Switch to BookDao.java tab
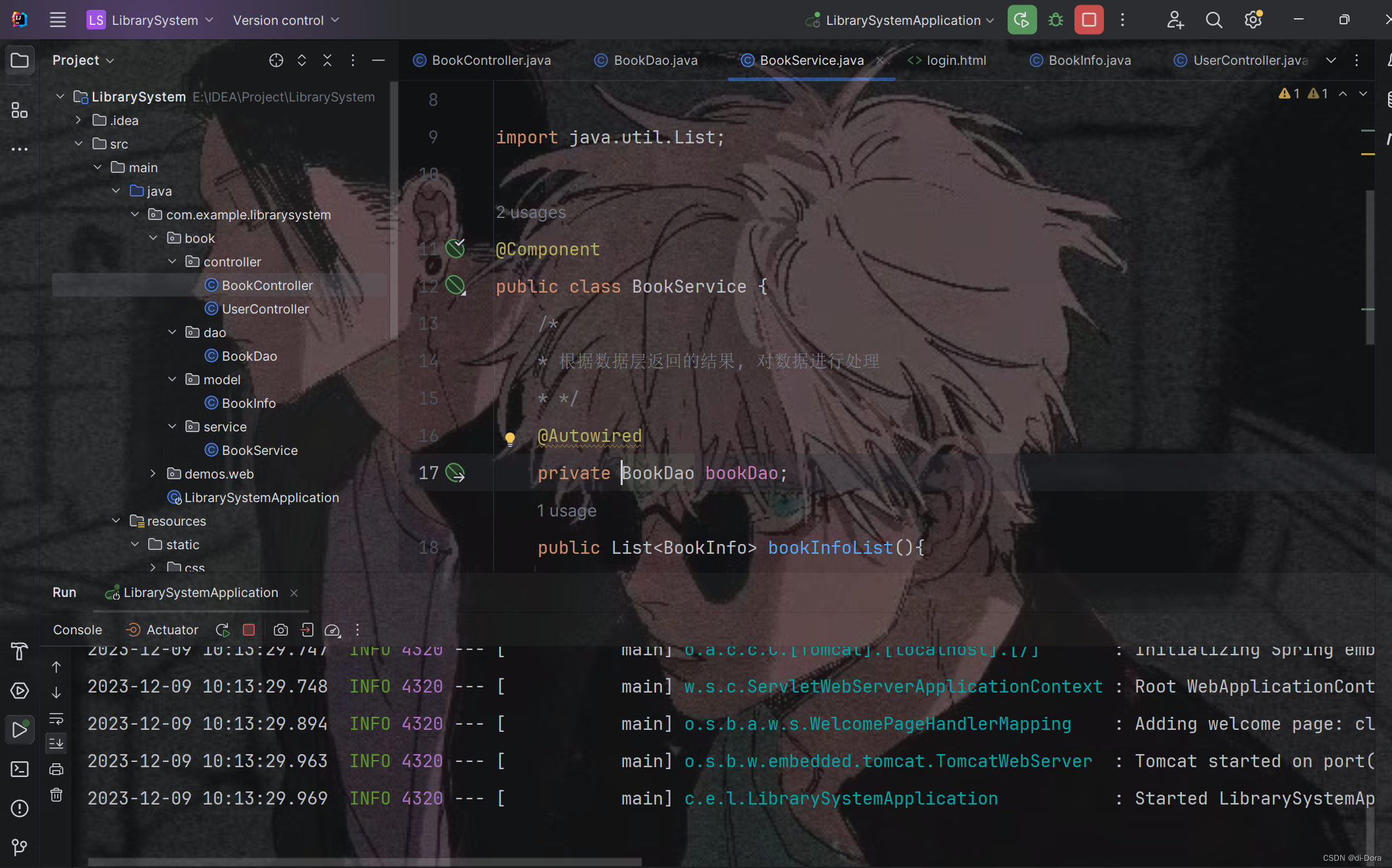 click(646, 60)
